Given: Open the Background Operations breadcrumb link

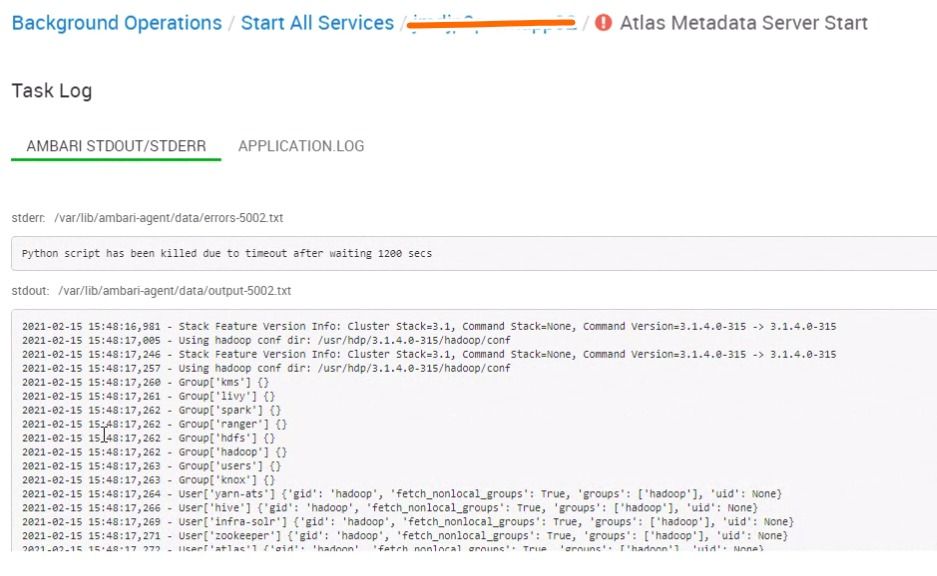Looking at the screenshot, I should (x=117, y=23).
